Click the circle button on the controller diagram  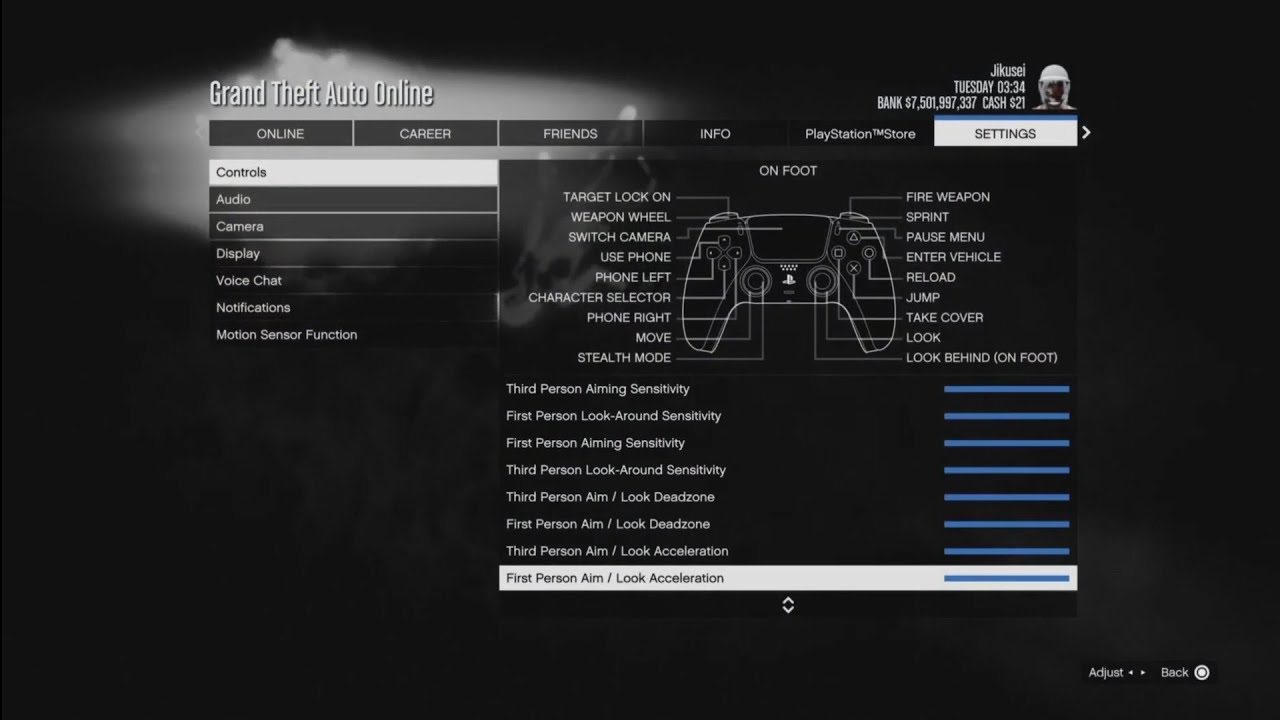click(869, 253)
